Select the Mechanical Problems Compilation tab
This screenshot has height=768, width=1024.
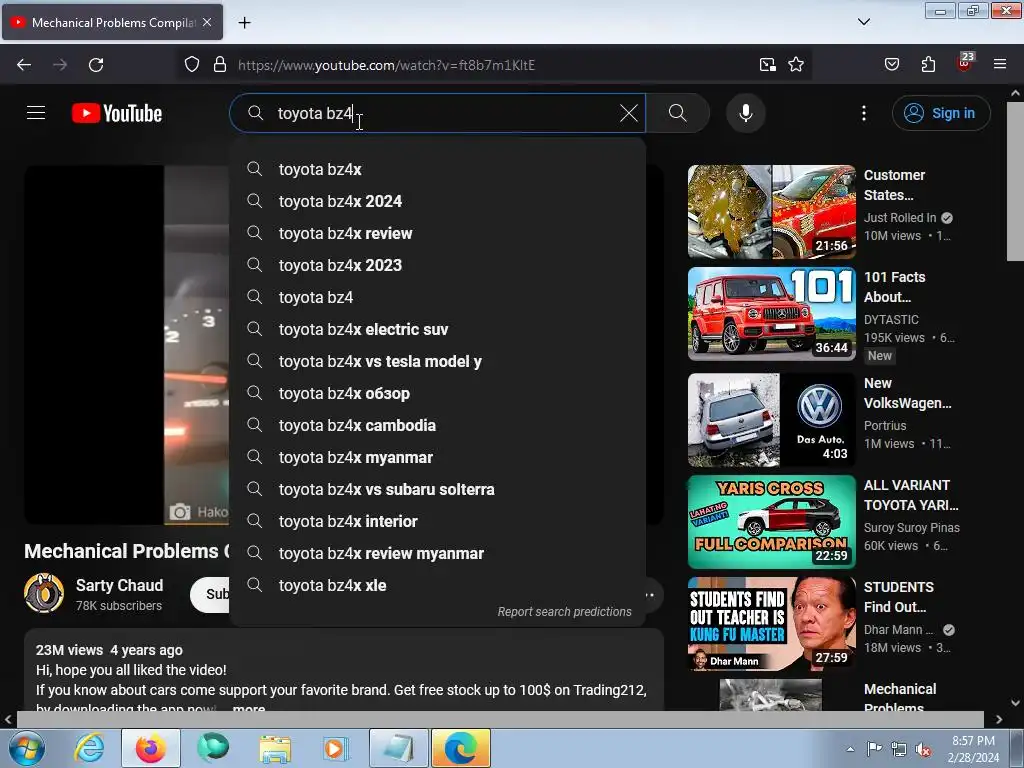tap(112, 22)
